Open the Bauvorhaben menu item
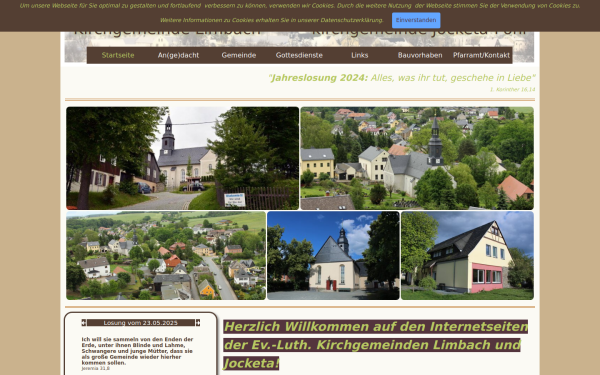This screenshot has height=375, width=600. pyautogui.click(x=420, y=55)
